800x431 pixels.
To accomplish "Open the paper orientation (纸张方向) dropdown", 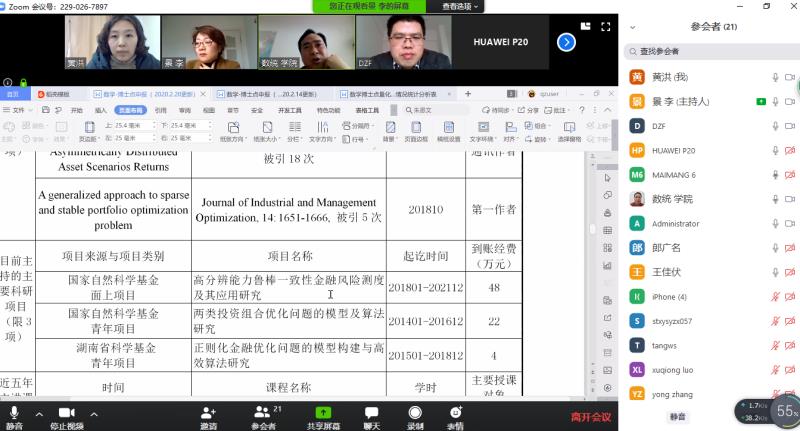I will (x=234, y=131).
